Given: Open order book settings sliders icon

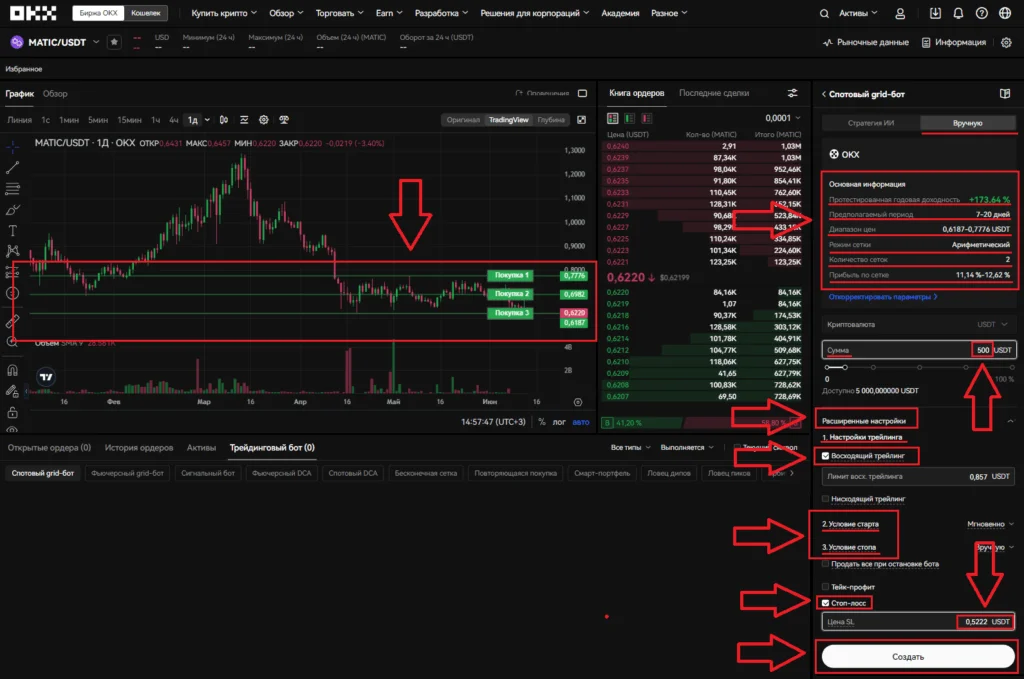Looking at the screenshot, I should 792,93.
